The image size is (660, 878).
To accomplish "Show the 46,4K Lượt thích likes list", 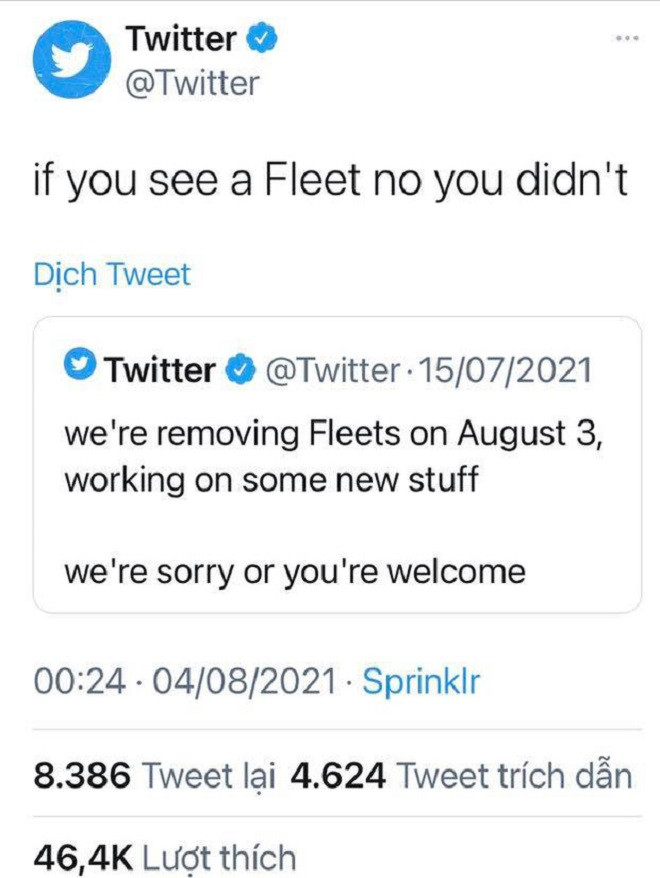I will 165,857.
